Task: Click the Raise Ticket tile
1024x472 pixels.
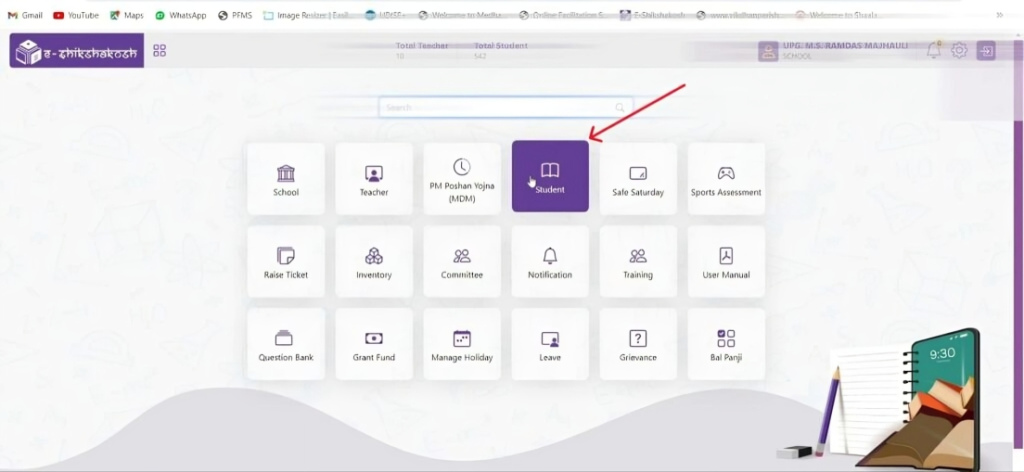Action: click(x=286, y=261)
